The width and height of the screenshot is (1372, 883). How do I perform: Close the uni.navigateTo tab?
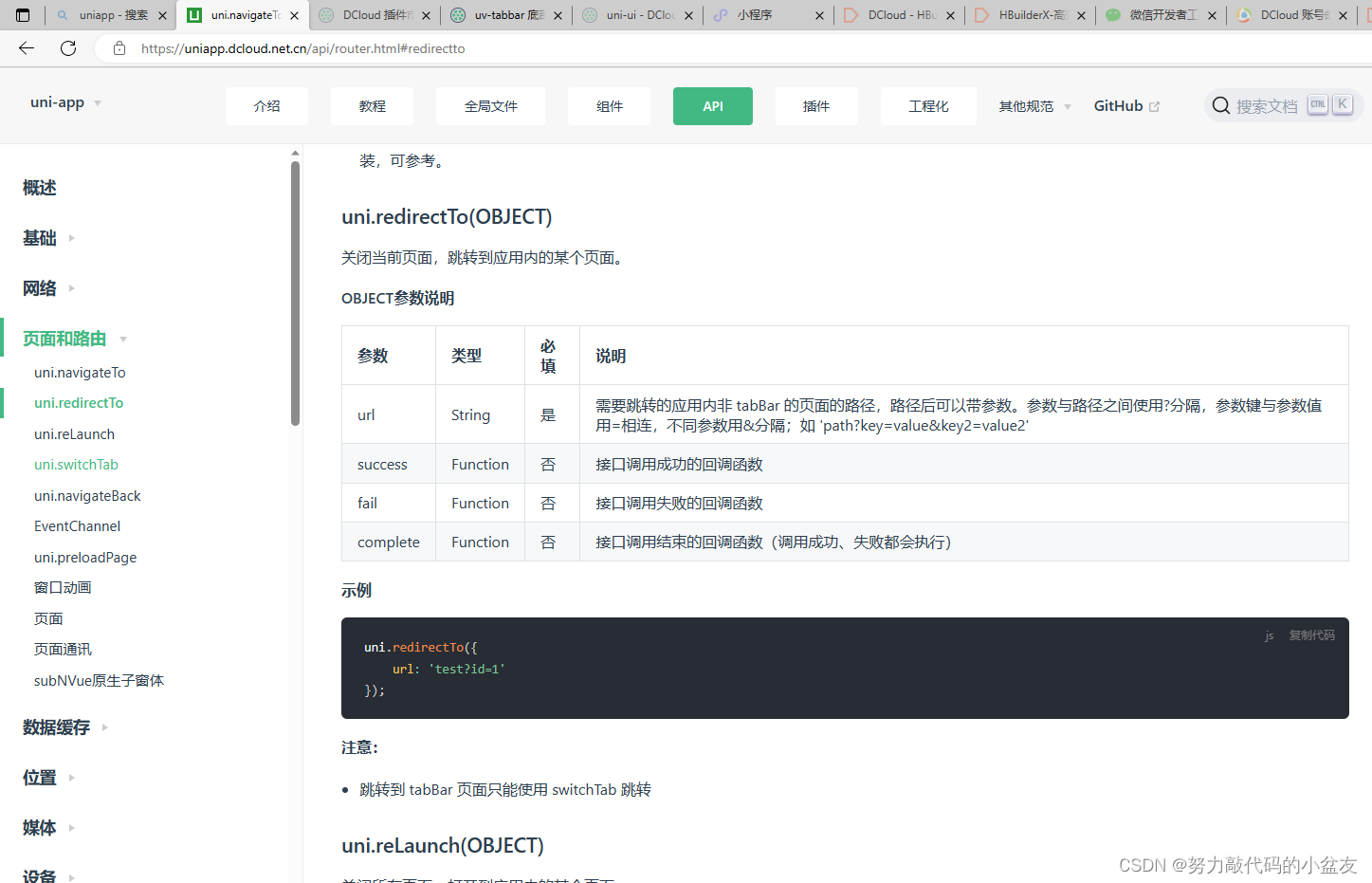[x=294, y=15]
